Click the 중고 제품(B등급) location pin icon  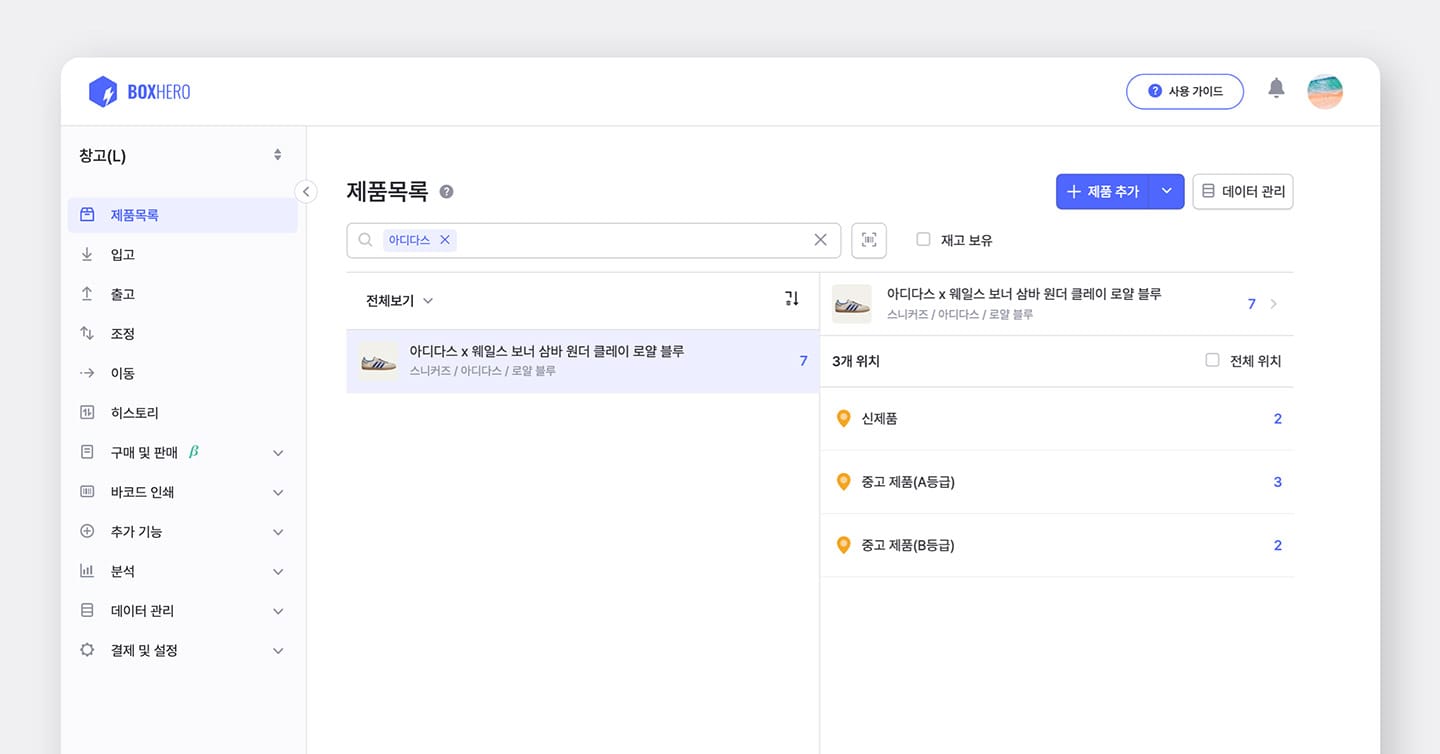(x=843, y=545)
